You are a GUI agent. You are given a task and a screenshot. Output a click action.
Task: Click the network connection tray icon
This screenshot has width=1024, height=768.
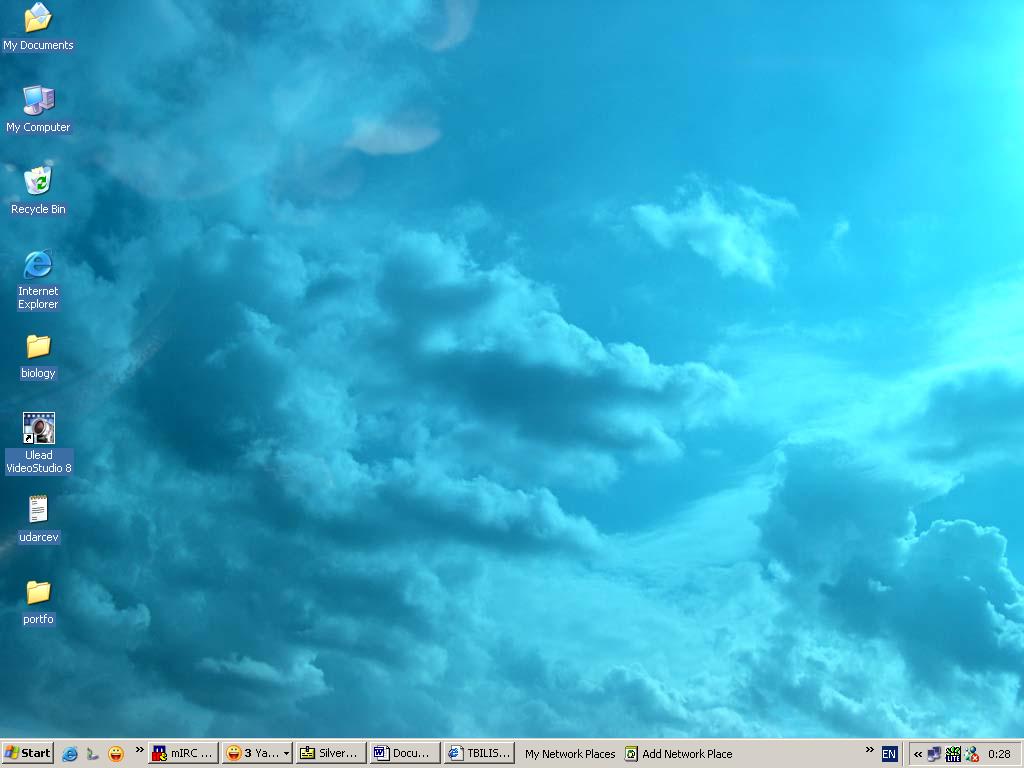935,754
